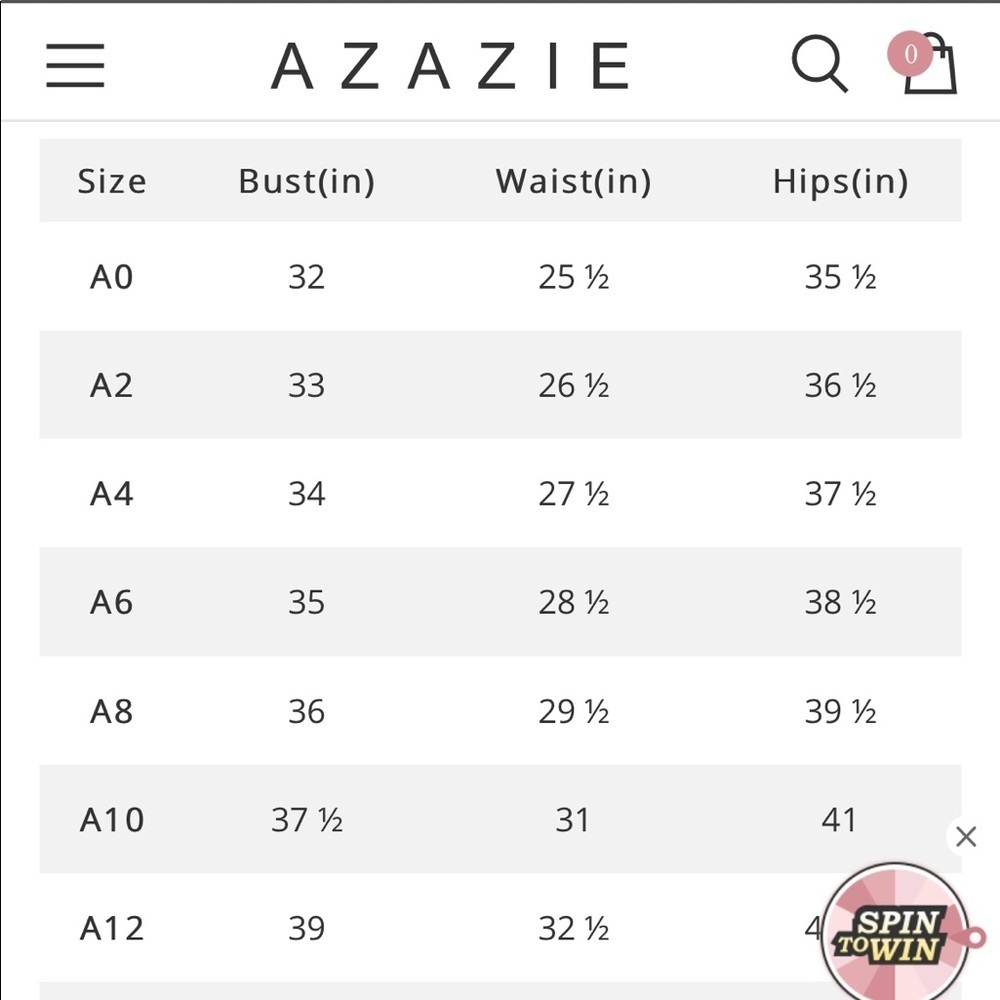Click the A12 size label
The width and height of the screenshot is (1000, 1000).
[111, 928]
